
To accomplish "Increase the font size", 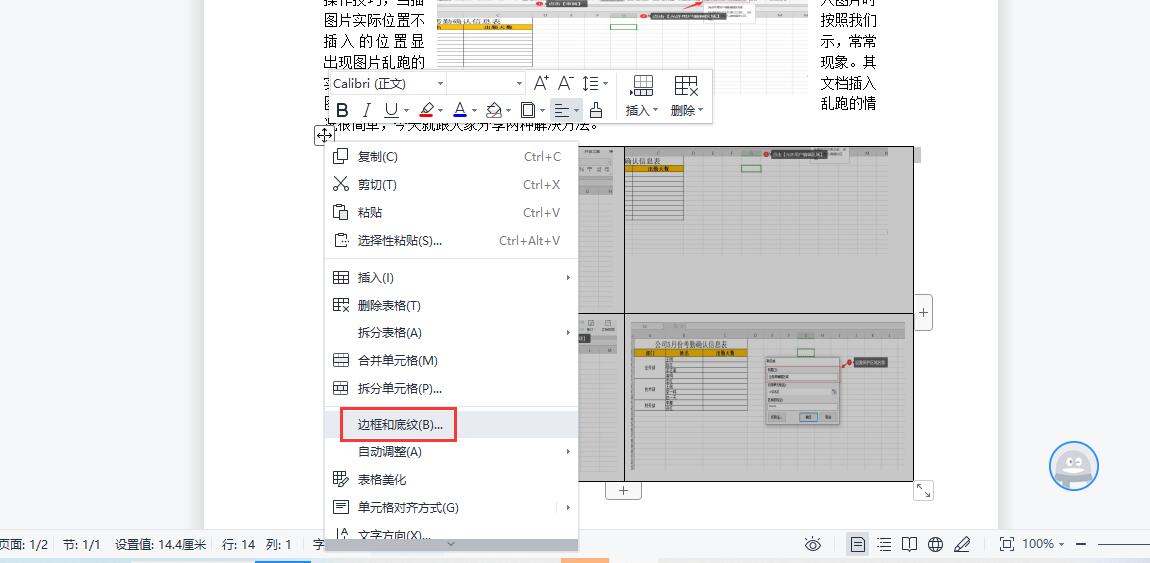I will coord(541,84).
